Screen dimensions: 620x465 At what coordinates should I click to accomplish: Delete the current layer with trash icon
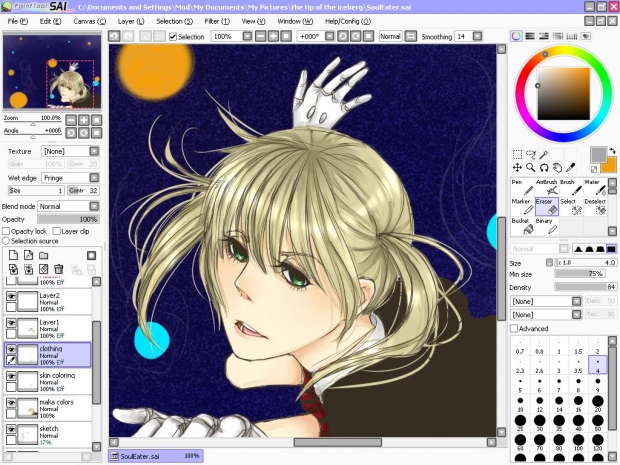point(59,269)
